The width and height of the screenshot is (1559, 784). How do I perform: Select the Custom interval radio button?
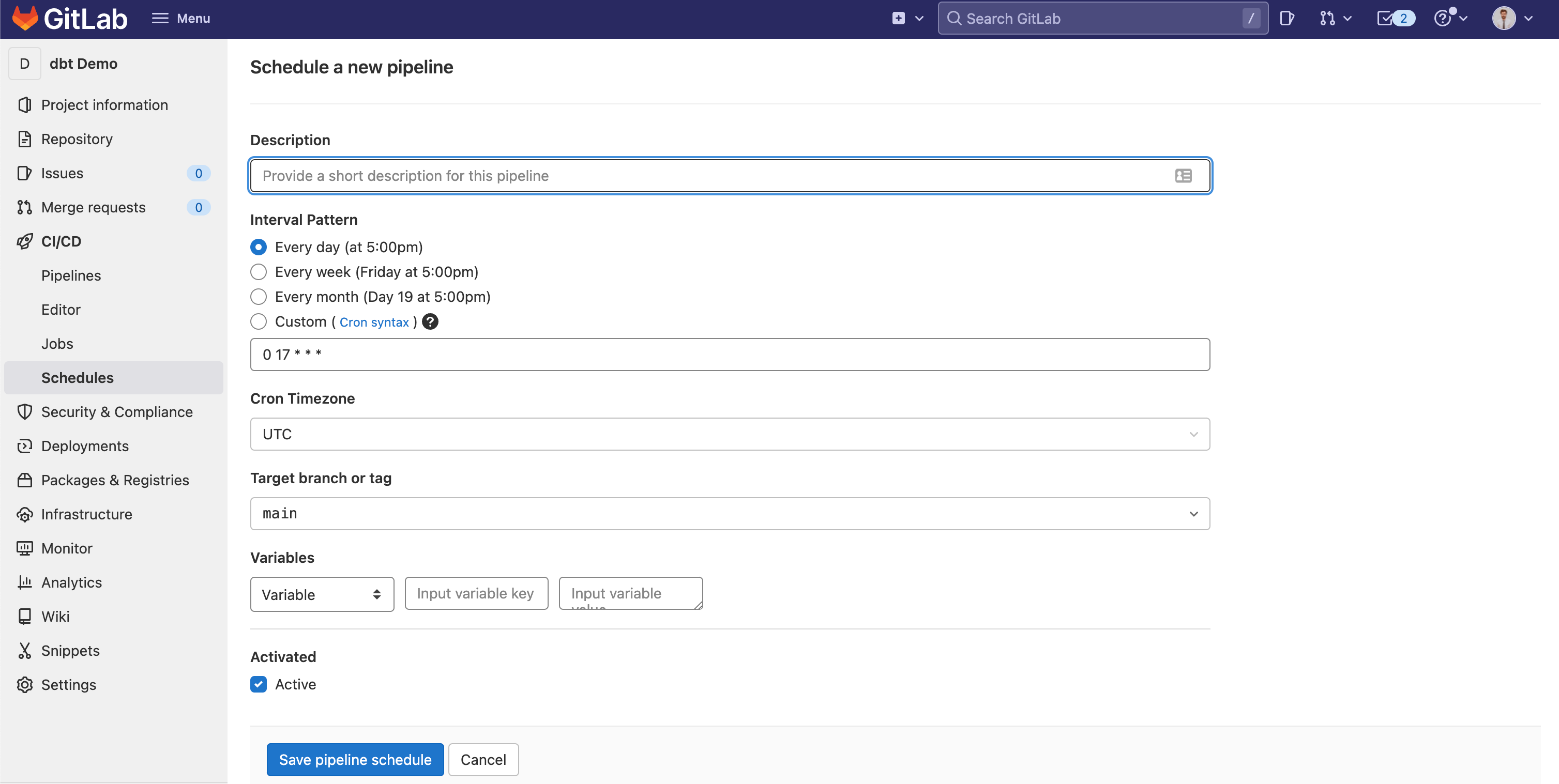[x=259, y=322]
